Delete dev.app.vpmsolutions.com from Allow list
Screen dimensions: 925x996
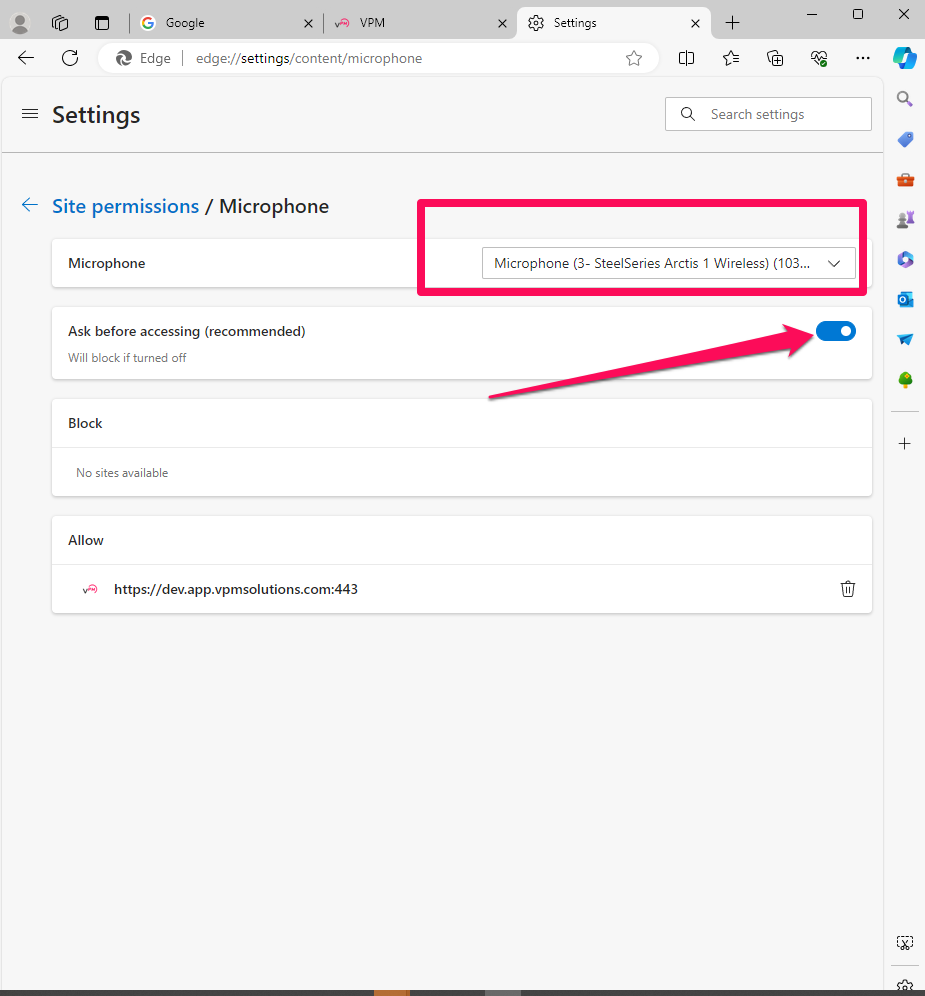click(x=848, y=589)
